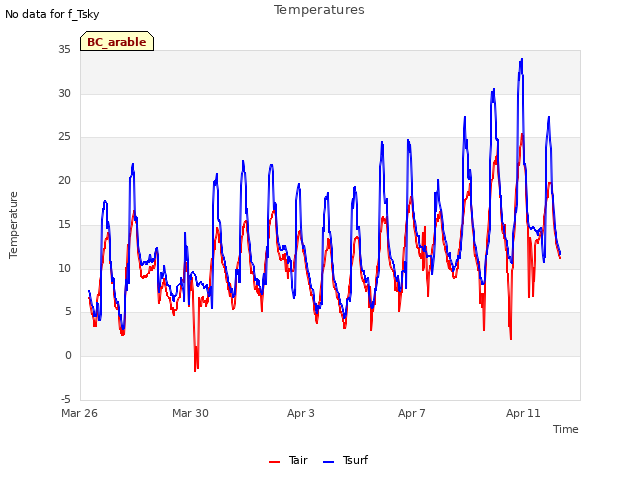Screen dimensions: 640x480
Task: Click the 10 y-axis tick label
Action: (x=64, y=268)
